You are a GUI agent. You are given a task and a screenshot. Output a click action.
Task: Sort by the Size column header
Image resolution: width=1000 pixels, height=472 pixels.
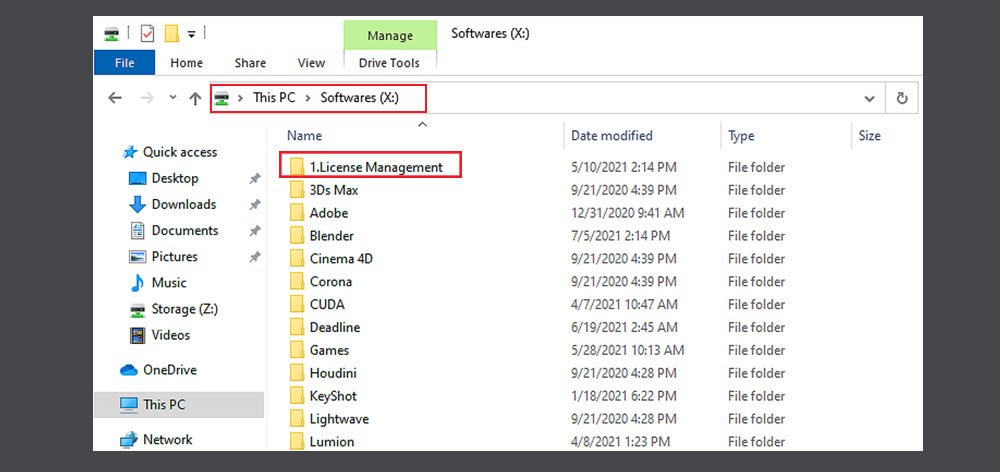[x=869, y=135]
